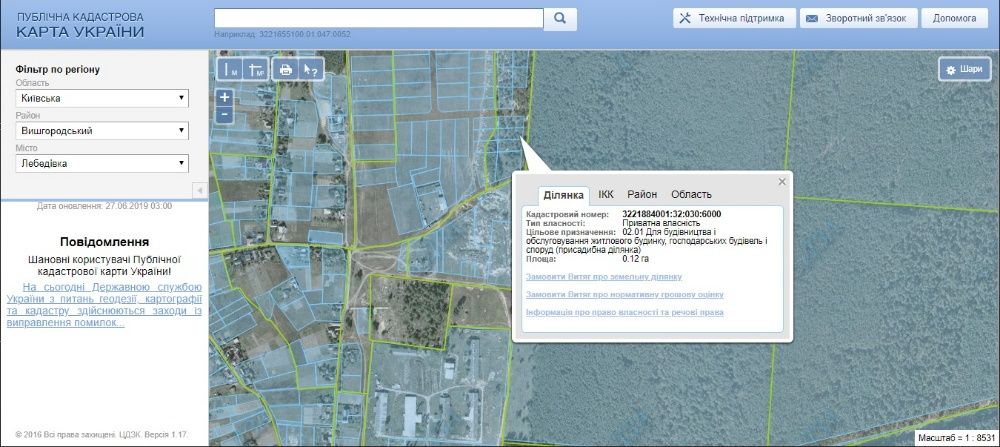Viewport: 1000px width, 447px height.
Task: Click the 0.12 га area value
Action: (635, 260)
